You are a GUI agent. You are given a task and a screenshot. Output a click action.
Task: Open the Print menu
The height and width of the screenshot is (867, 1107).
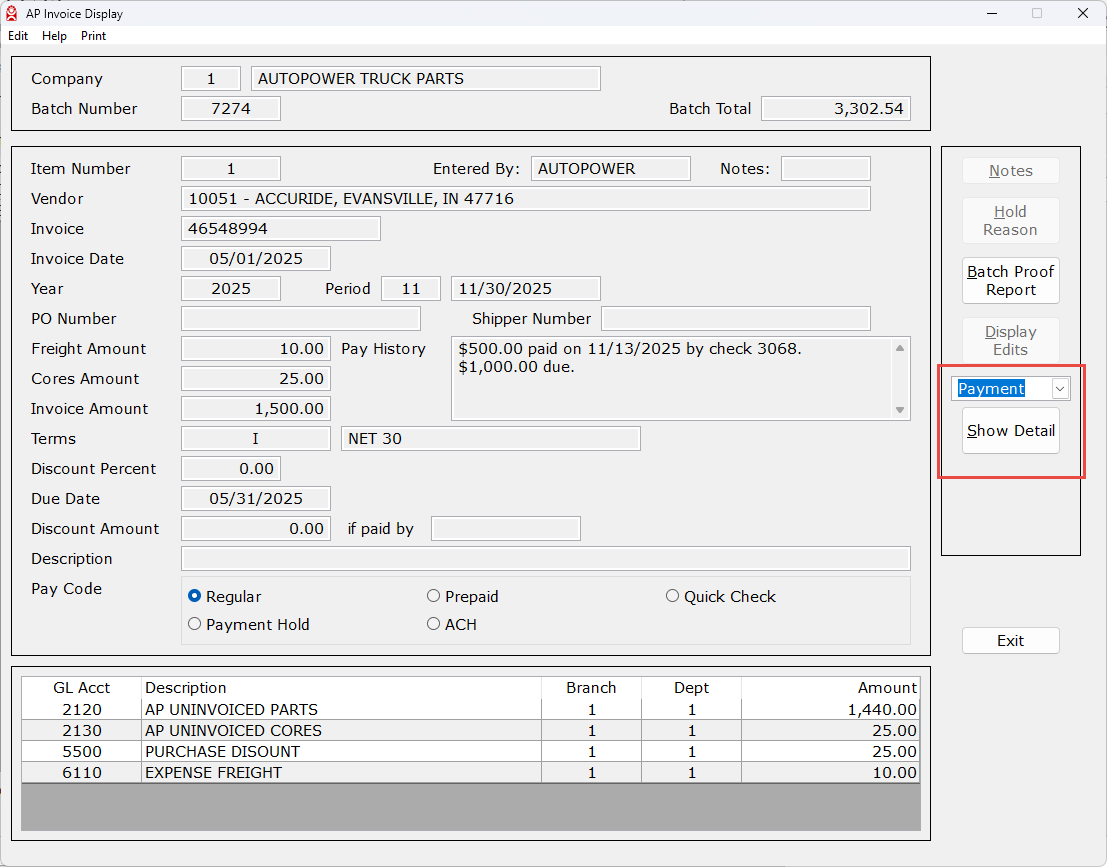click(94, 36)
